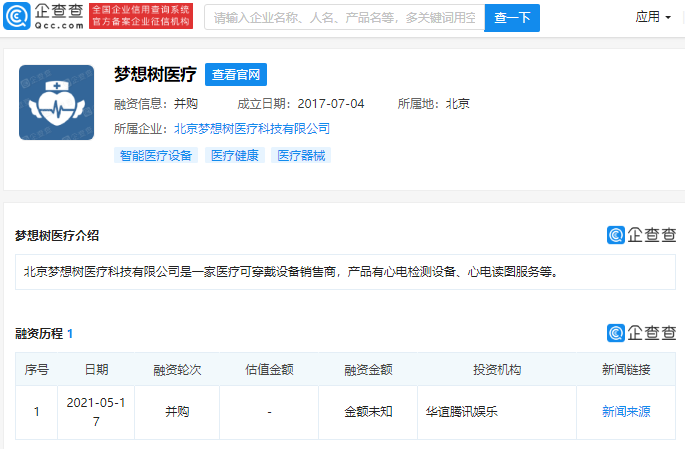
Task: Select the 智能医疗设备 tag
Action: point(155,155)
